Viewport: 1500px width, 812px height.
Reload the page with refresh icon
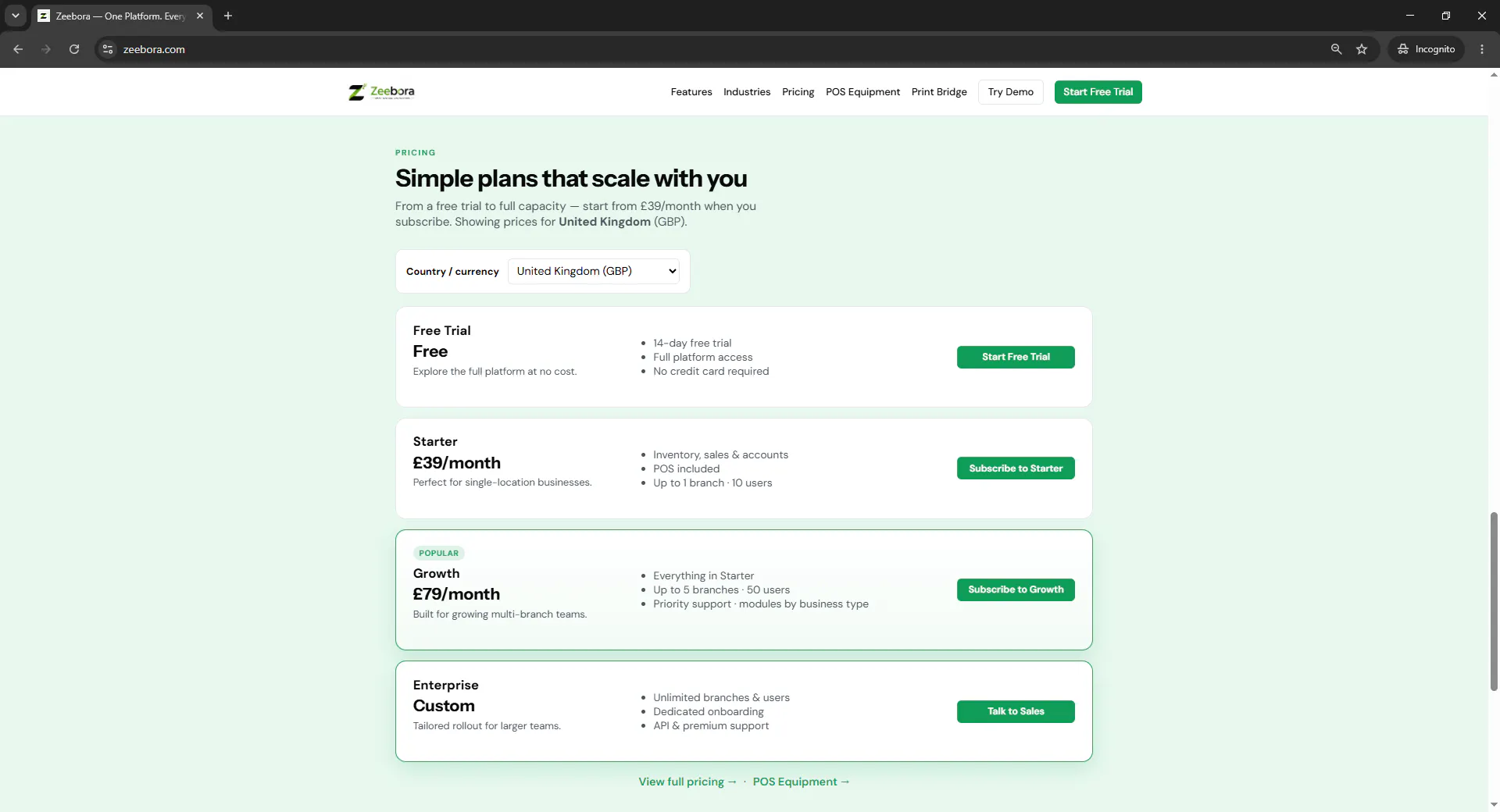pos(74,49)
